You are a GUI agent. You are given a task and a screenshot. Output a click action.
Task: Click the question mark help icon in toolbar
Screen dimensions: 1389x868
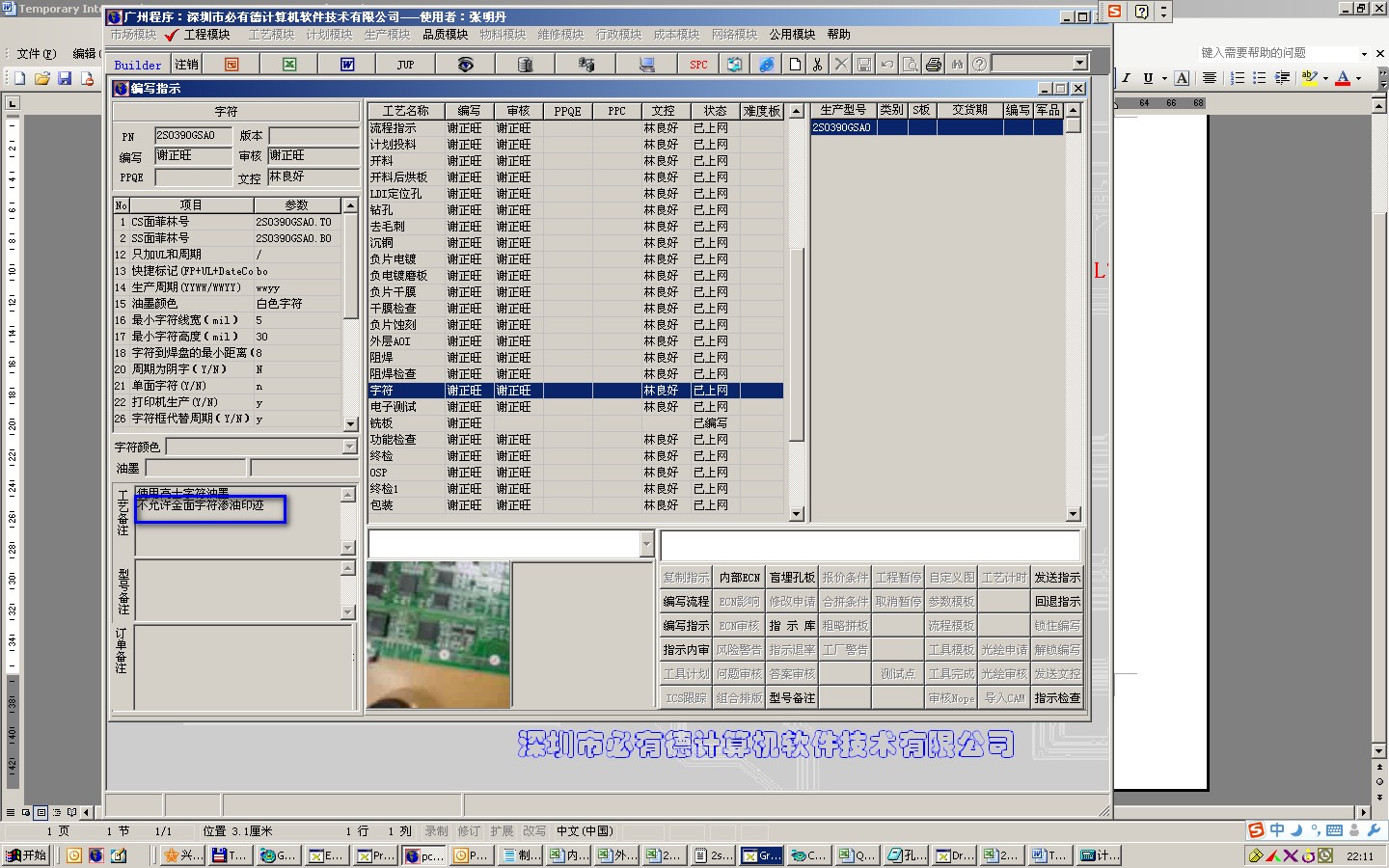980,65
